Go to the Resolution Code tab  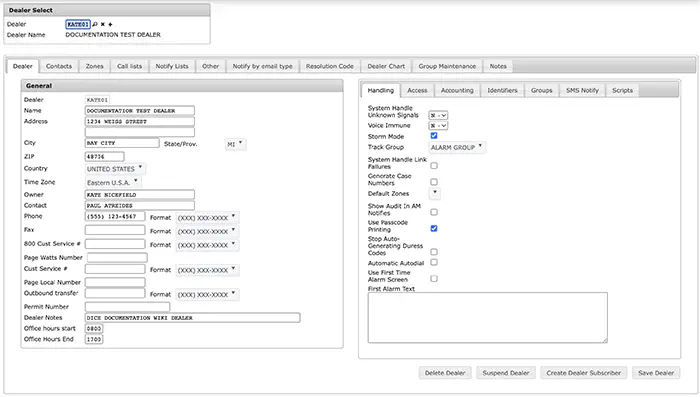coord(329,66)
